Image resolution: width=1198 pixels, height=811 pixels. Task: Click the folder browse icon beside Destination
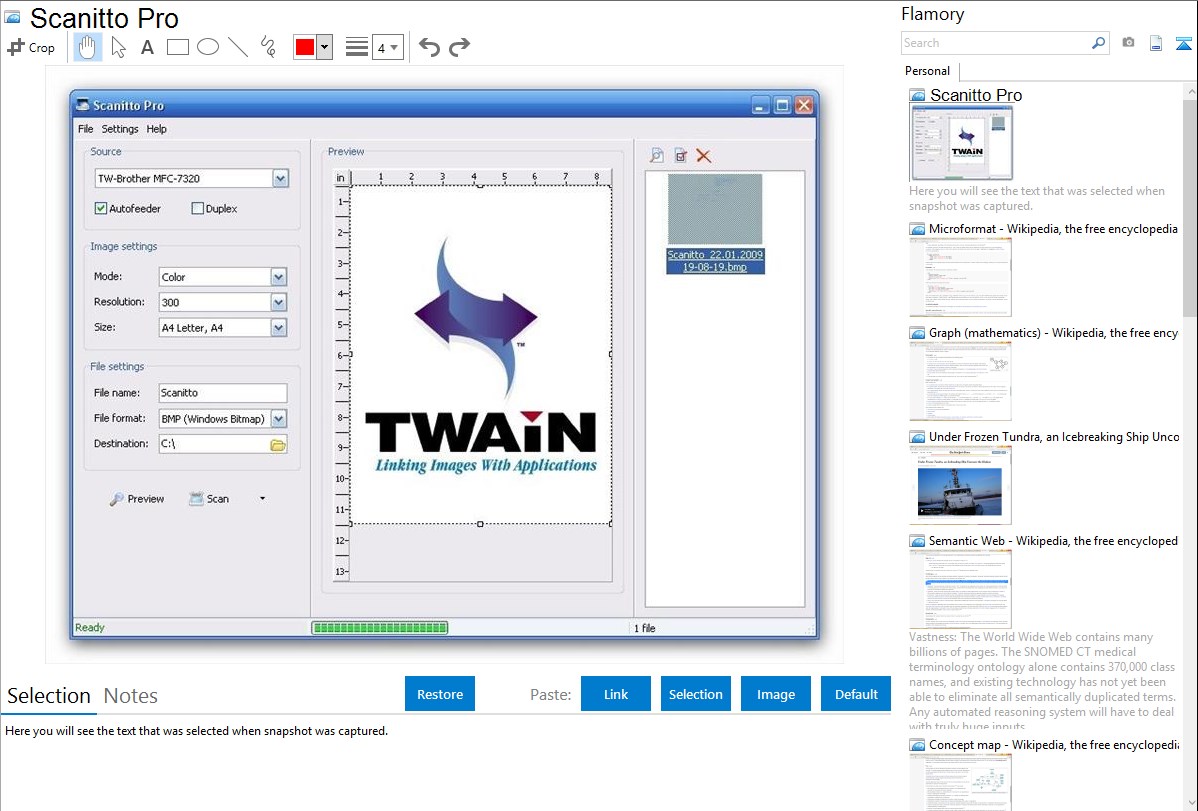point(278,444)
